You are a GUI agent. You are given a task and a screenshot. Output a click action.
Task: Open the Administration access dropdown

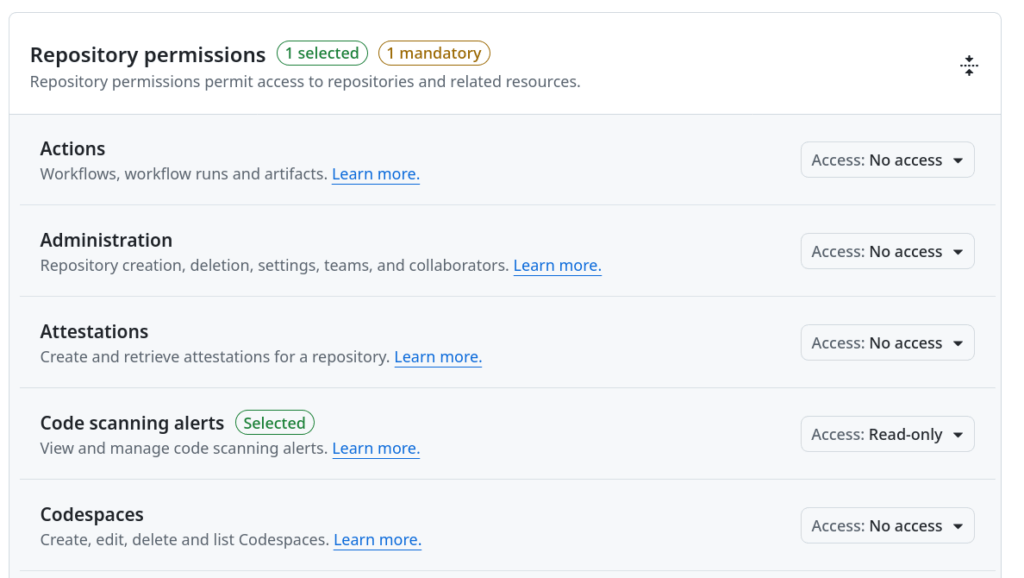tap(888, 251)
